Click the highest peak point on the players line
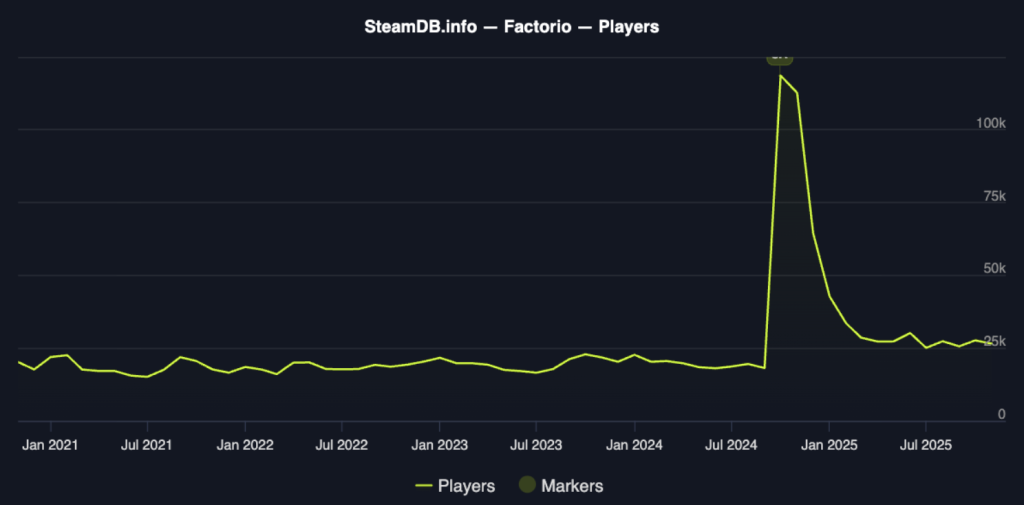 coord(780,76)
